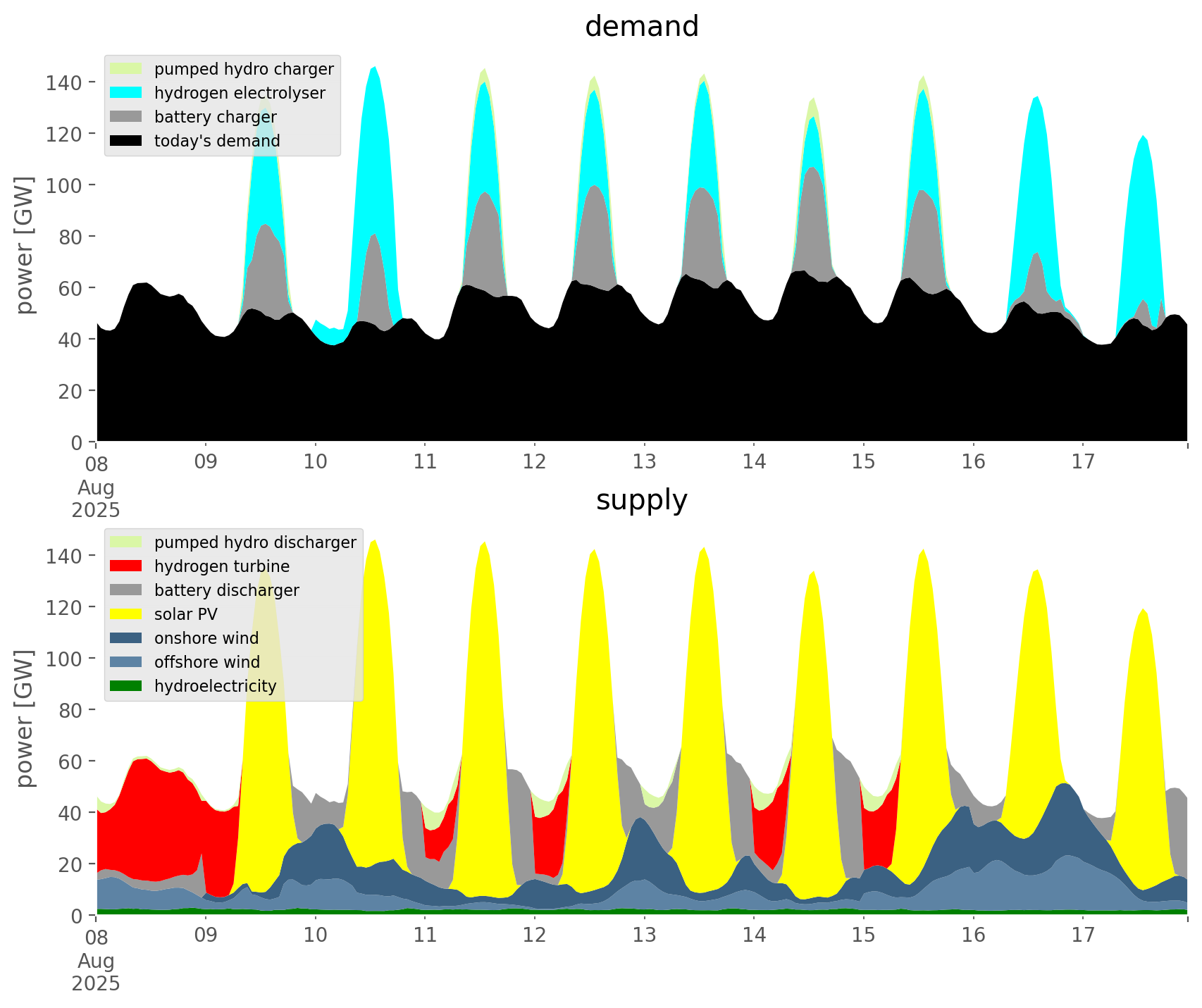Click the pumped hydro discharger legend swatch
Viewport: 1202px width, 1008px height.
click(126, 542)
